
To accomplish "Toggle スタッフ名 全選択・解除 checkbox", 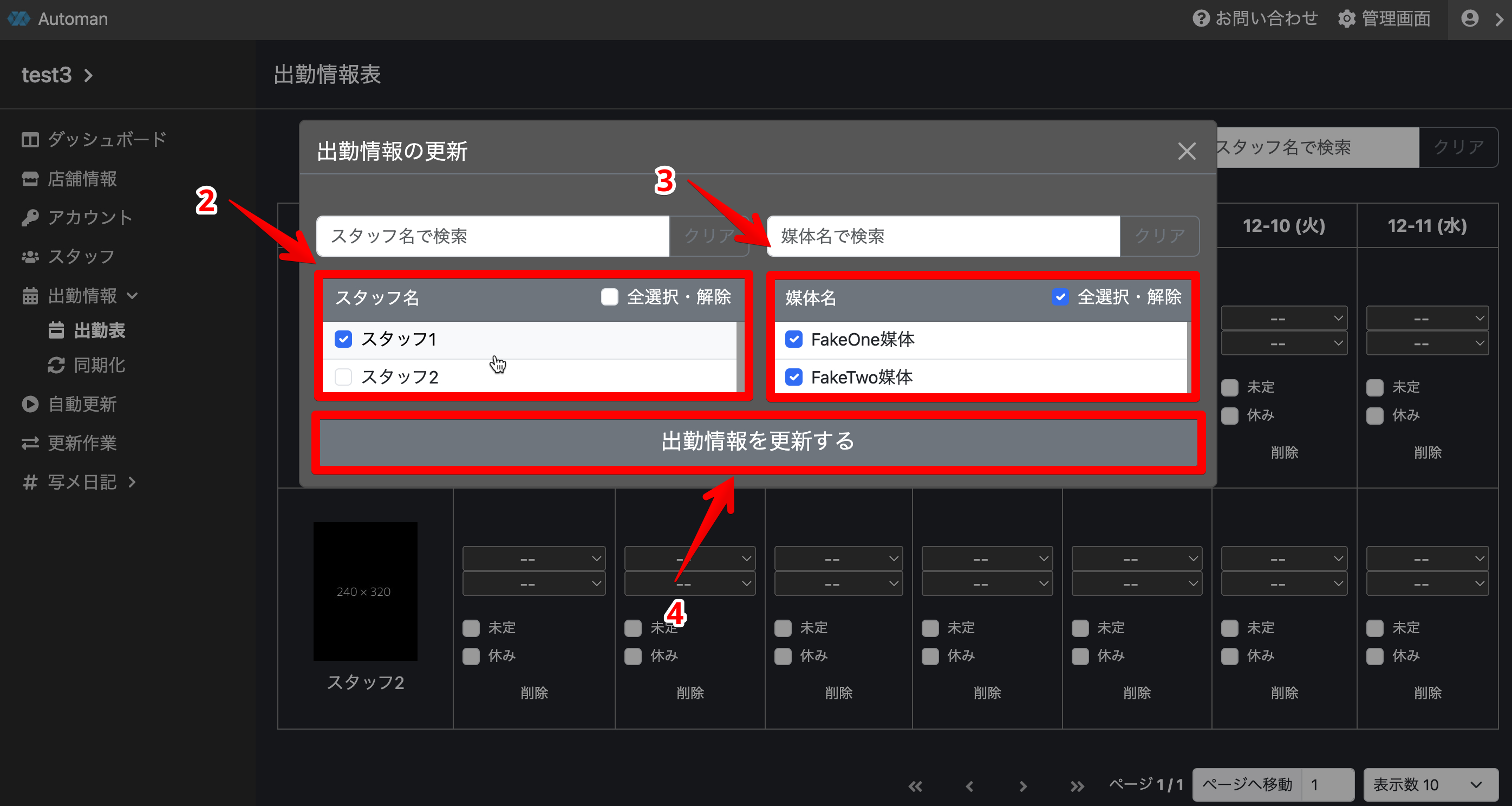I will [x=609, y=297].
